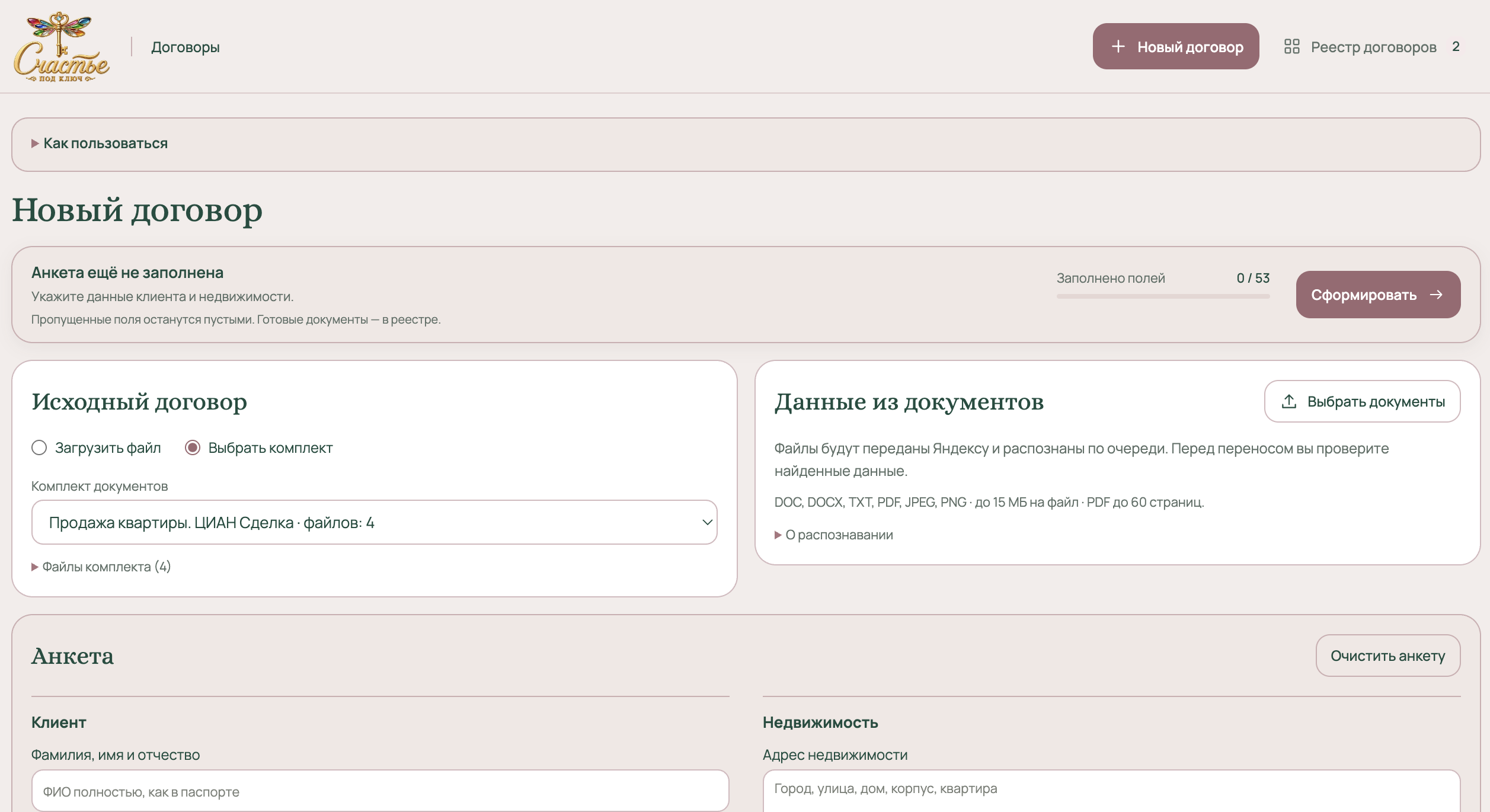The height and width of the screenshot is (812, 1490).
Task: Expand Файлы комплекта (4) list
Action: [x=101, y=567]
